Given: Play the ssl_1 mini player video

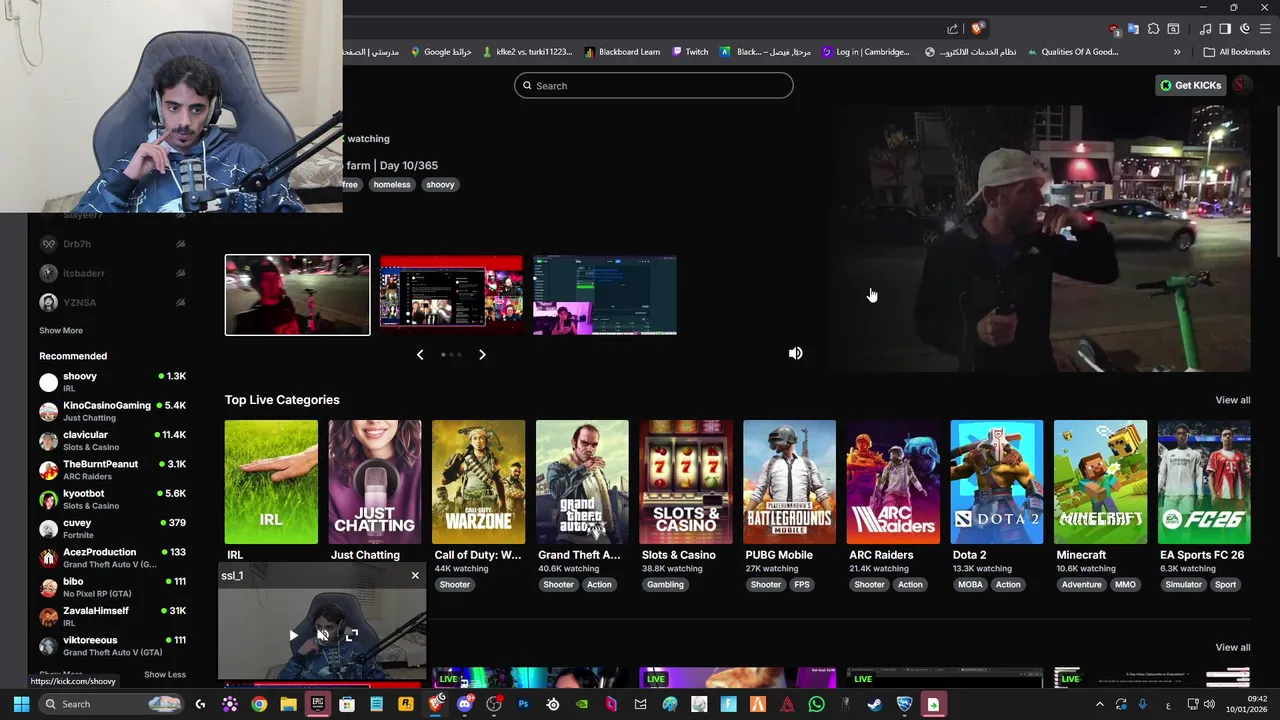Looking at the screenshot, I should click(x=293, y=635).
